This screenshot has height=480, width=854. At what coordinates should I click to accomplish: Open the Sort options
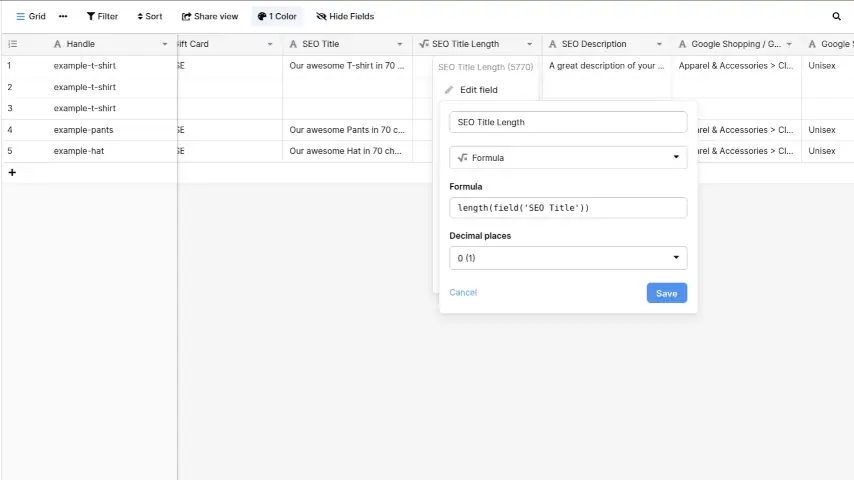[150, 16]
